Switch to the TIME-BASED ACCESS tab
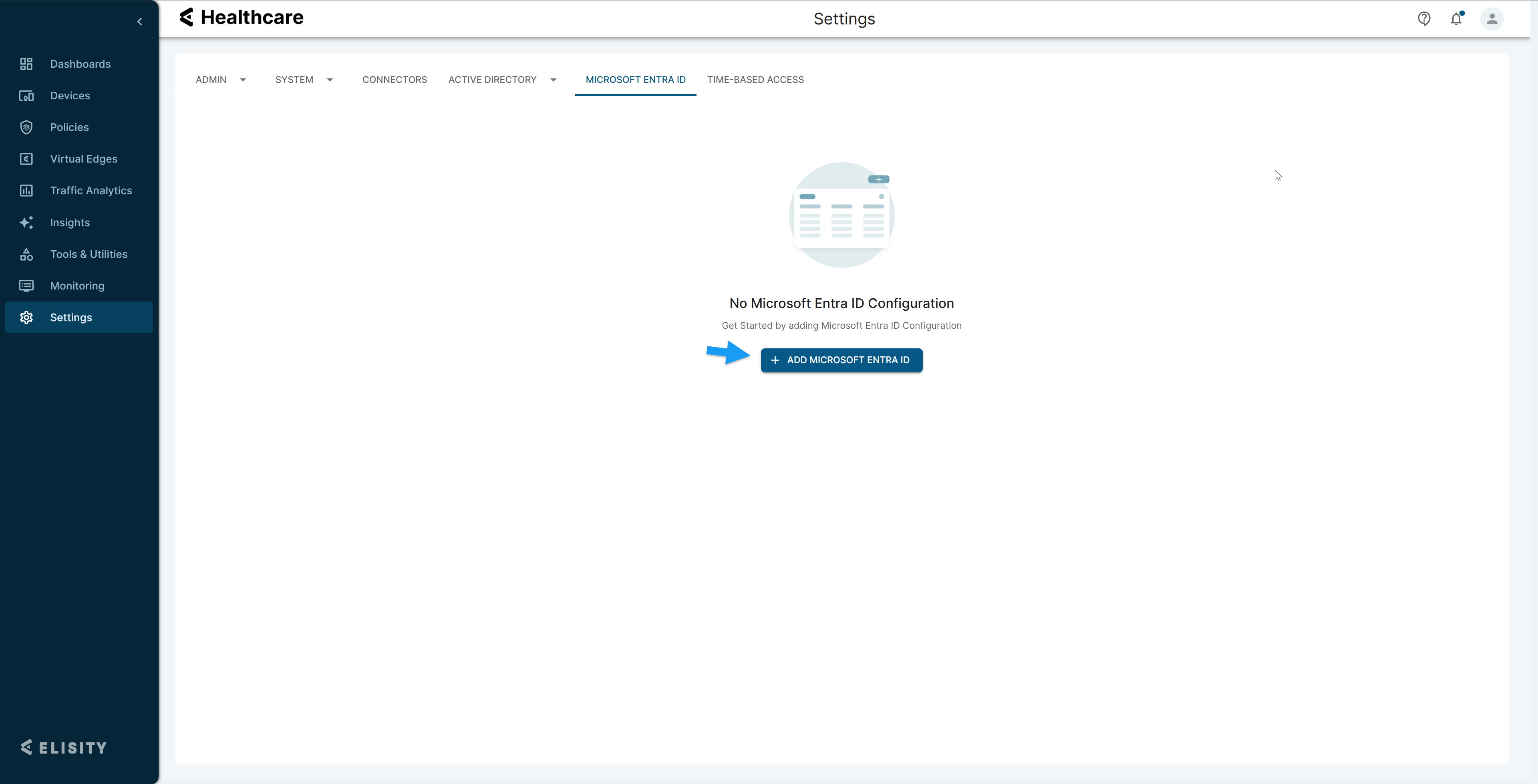The image size is (1538, 784). pos(755,80)
